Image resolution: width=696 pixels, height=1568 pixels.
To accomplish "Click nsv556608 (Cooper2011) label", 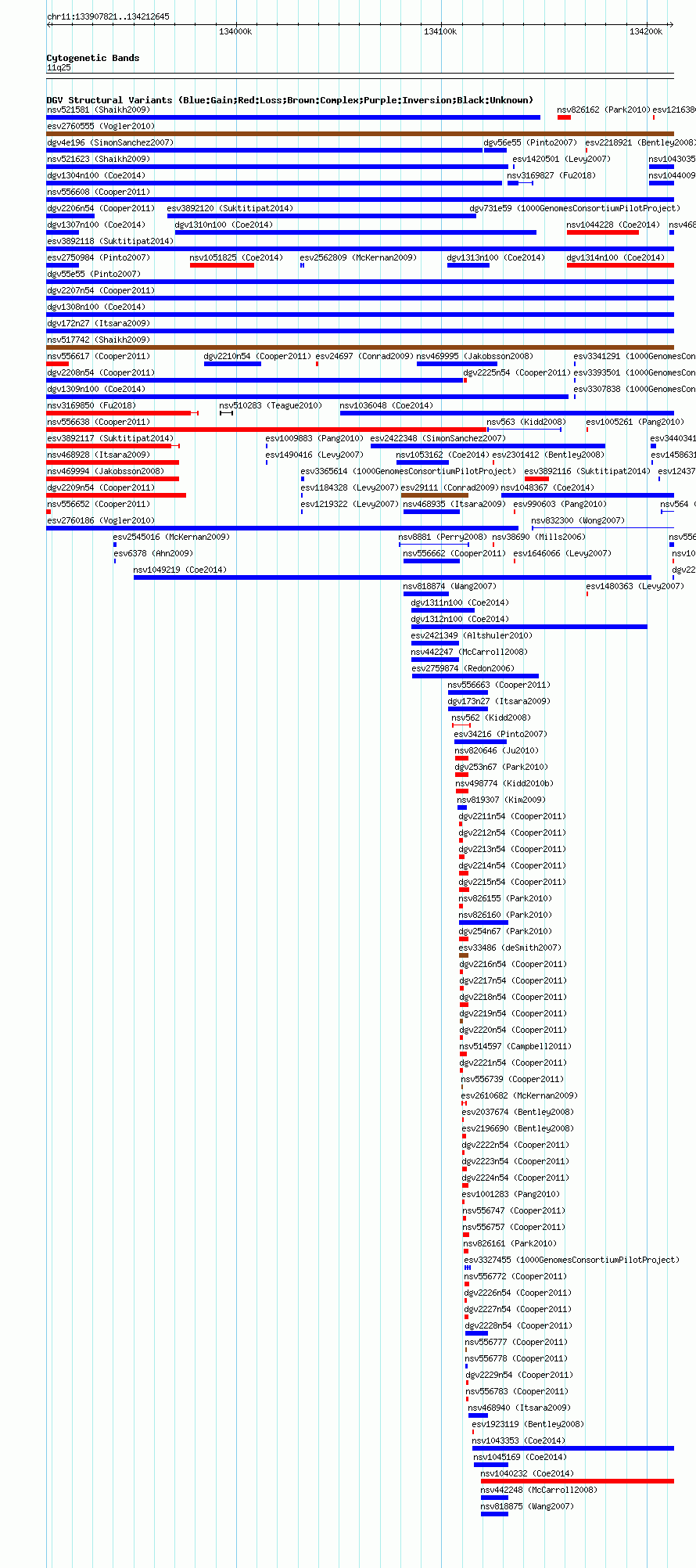I will tap(98, 192).
